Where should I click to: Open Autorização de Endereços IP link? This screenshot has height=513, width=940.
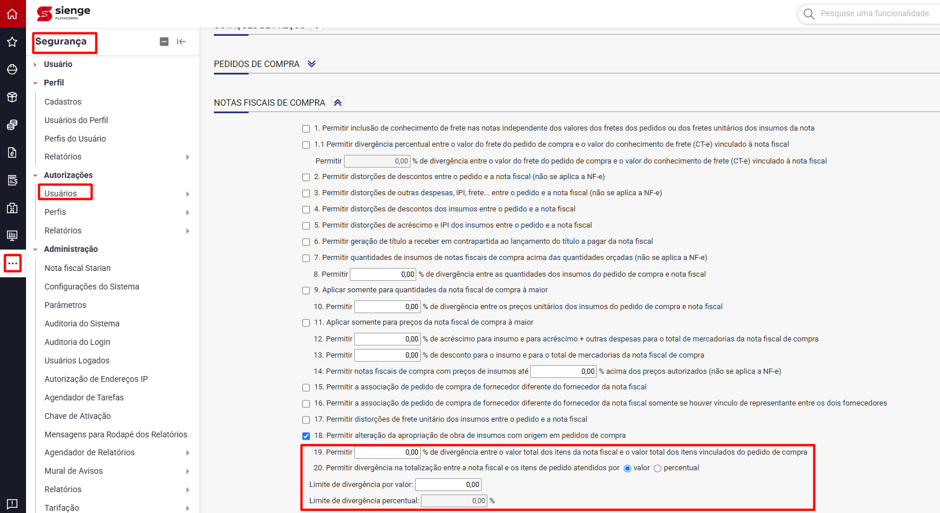96,379
